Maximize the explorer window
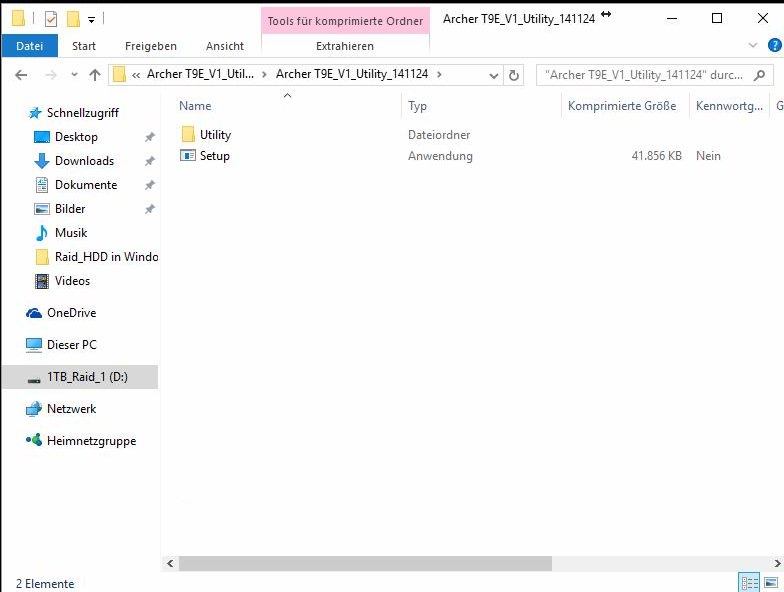 (716, 18)
